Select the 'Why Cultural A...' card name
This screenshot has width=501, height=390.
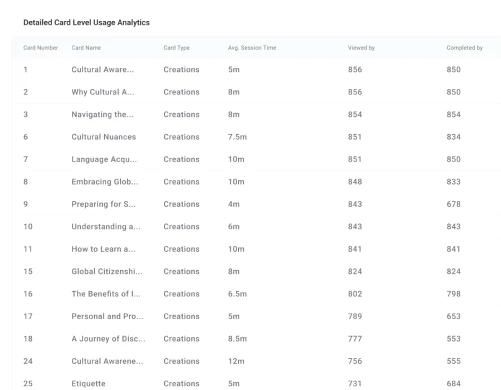[x=103, y=92]
